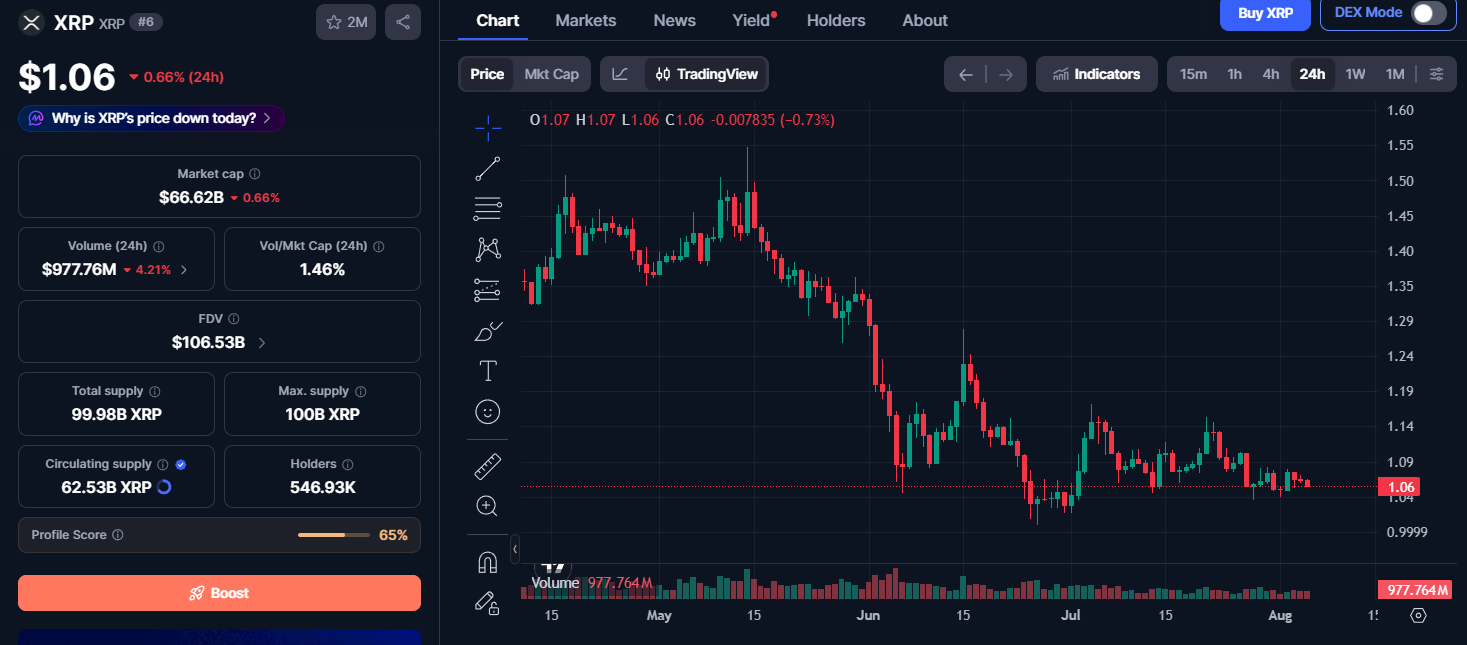Screen dimensions: 1467x645
Task: Expand 'Why is XRP's price down today?'
Action: (x=152, y=118)
